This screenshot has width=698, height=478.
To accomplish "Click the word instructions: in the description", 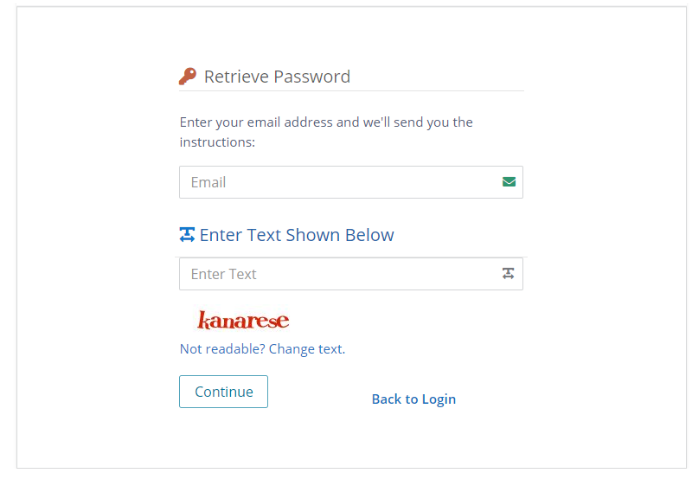I will [217, 142].
